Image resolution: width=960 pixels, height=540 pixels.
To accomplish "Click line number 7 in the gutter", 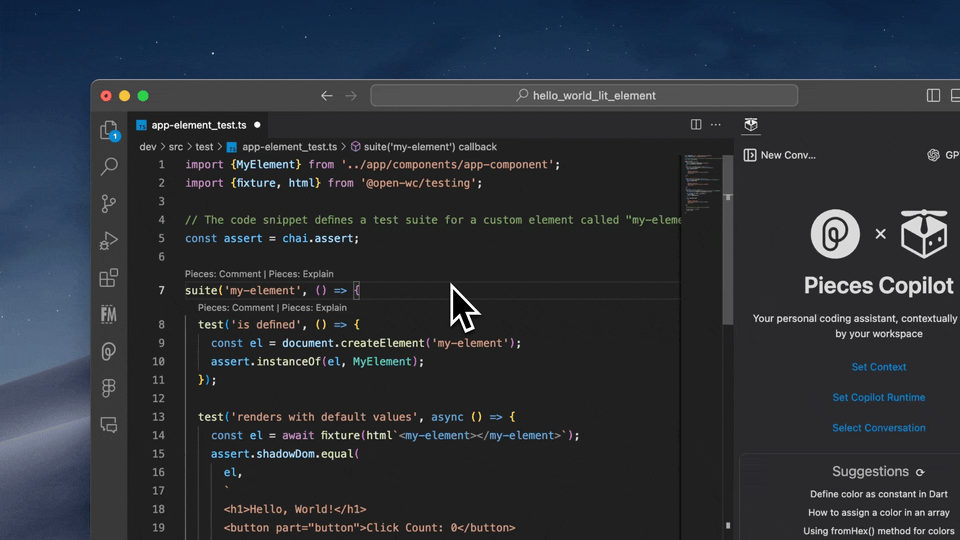I will [161, 290].
